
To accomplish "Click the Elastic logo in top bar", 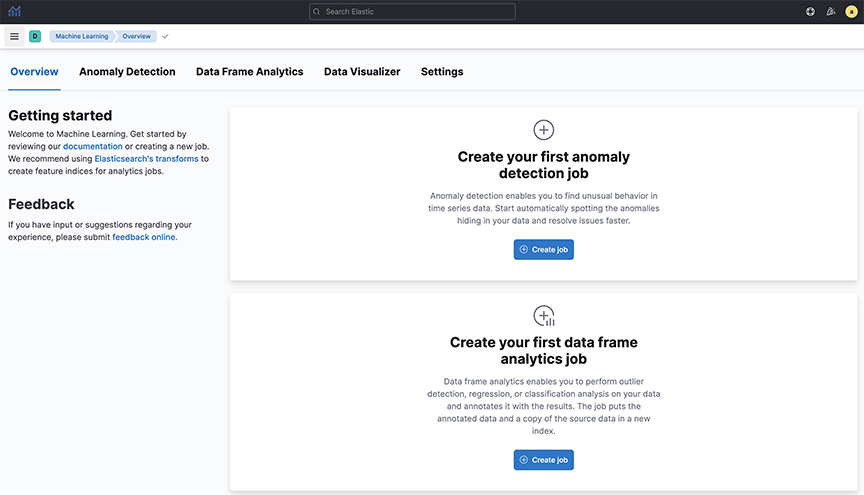I will 14,11.
